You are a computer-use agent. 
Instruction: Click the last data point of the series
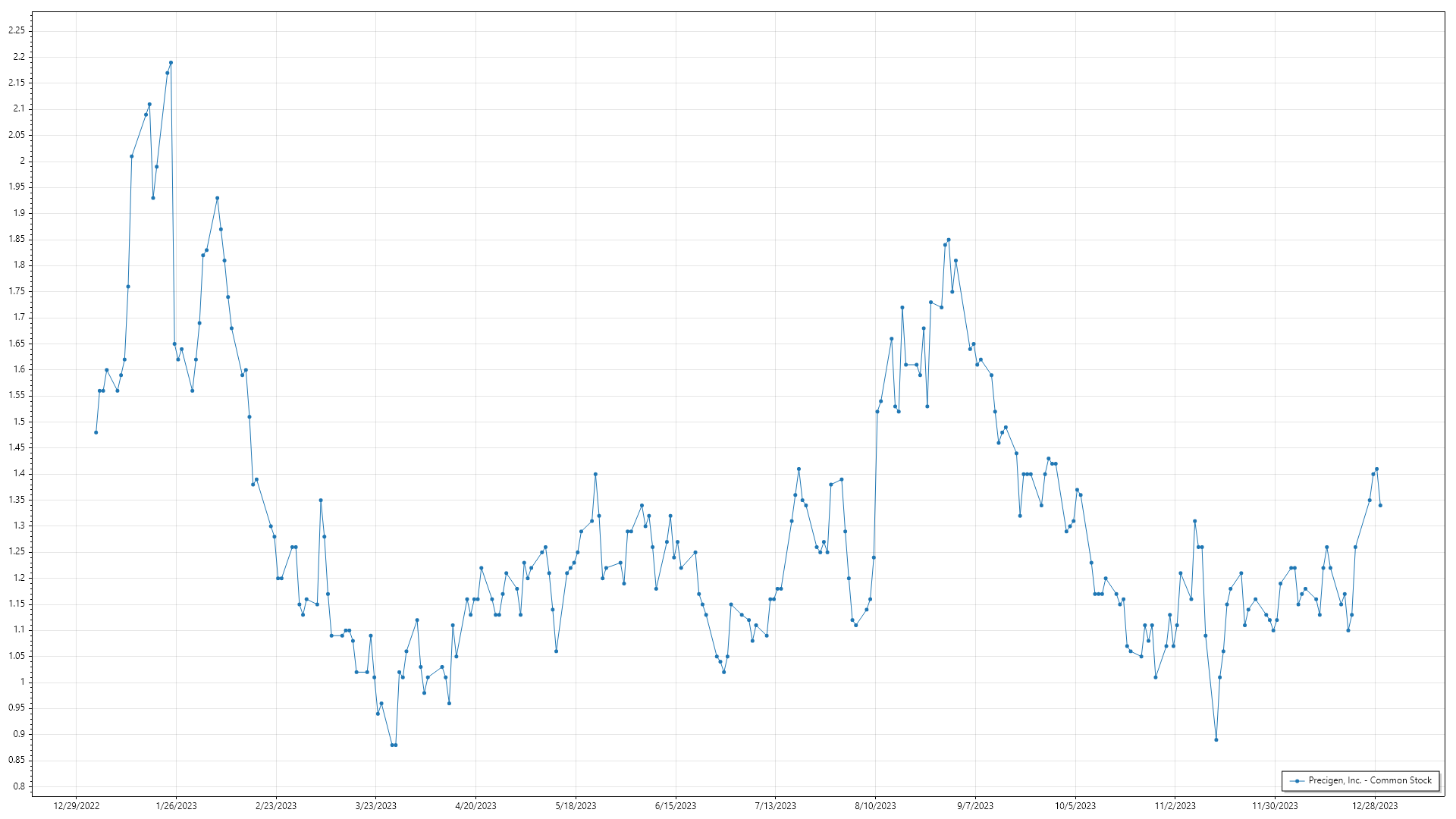(x=1380, y=505)
